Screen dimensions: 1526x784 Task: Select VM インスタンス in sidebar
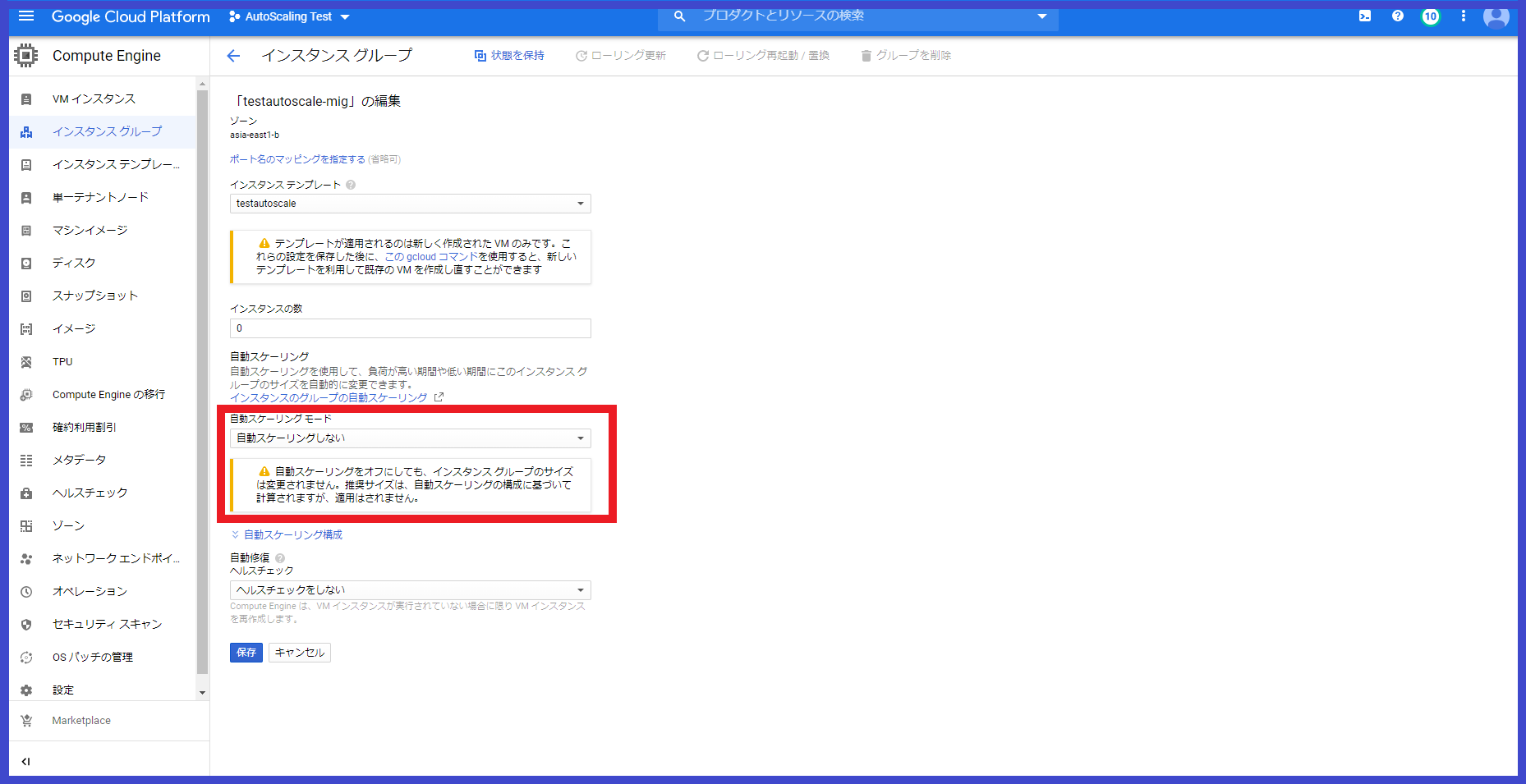tap(94, 99)
